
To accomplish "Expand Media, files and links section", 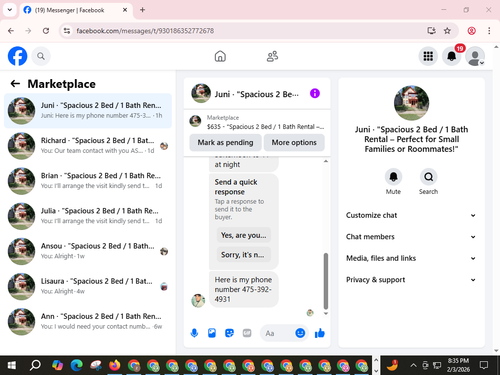I will tap(411, 258).
